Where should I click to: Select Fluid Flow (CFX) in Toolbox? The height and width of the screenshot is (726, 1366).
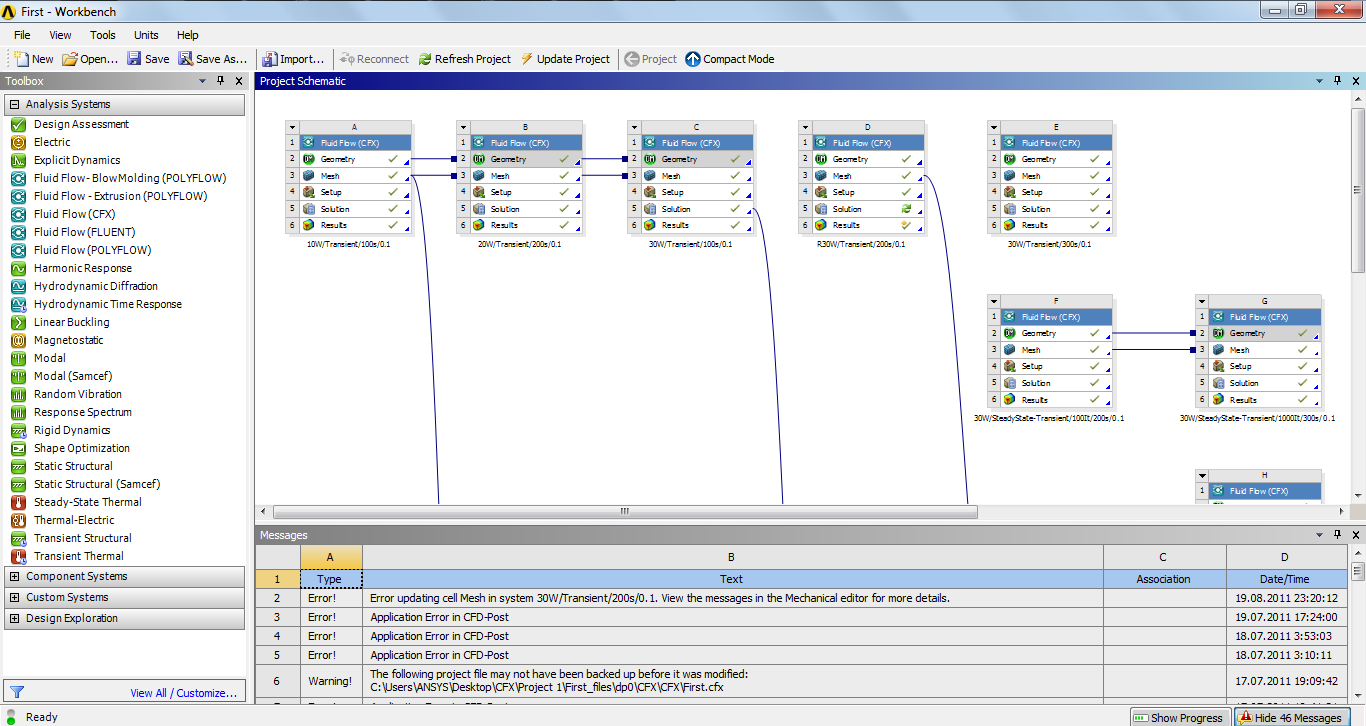pos(74,214)
